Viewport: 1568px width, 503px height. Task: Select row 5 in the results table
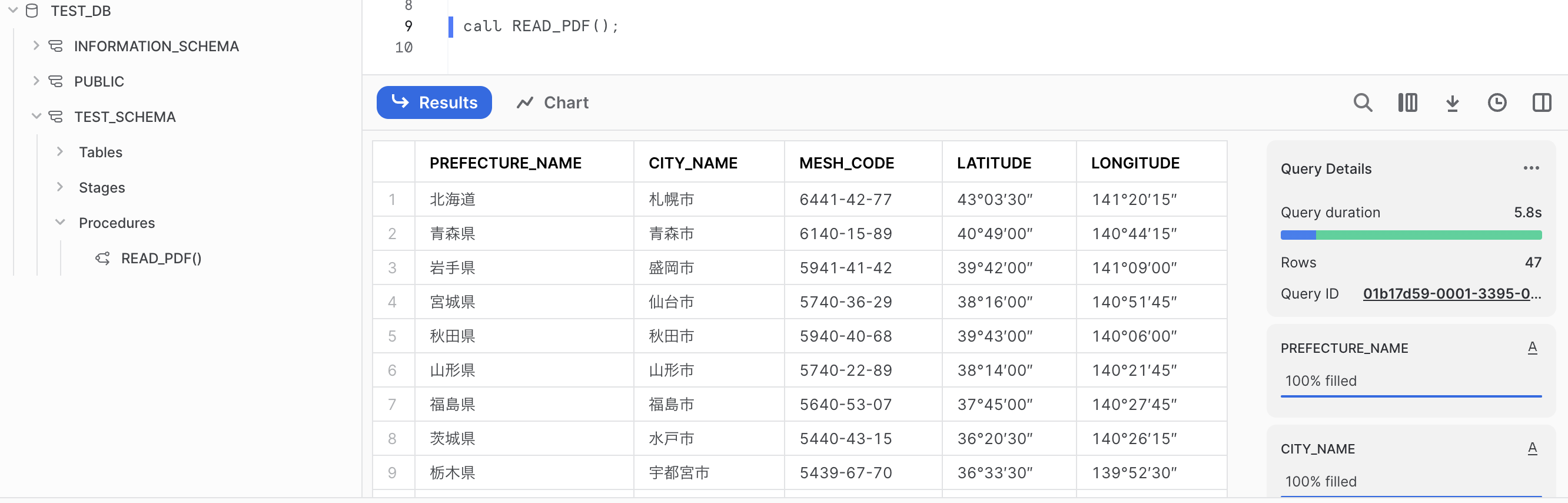(393, 336)
